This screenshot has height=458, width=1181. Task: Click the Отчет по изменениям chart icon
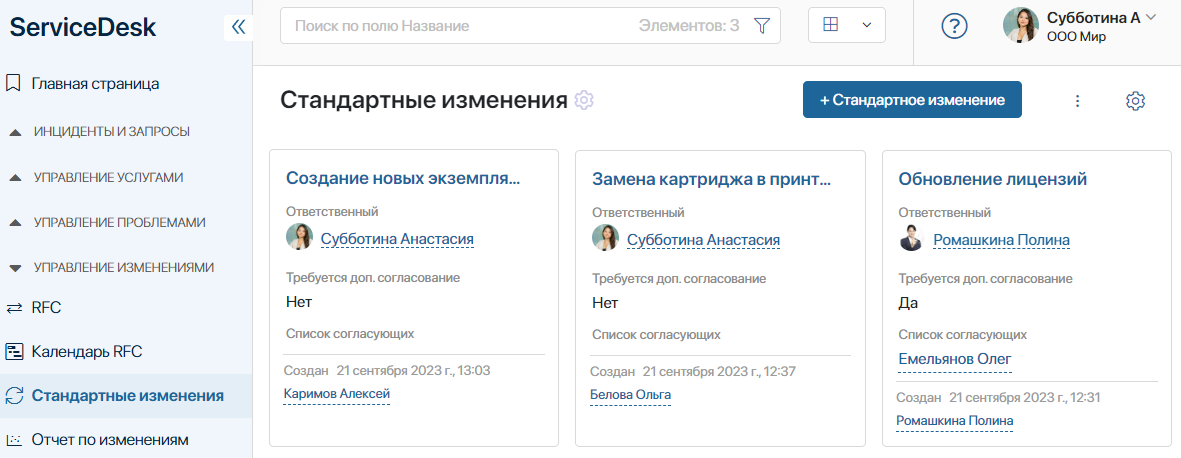click(14, 439)
